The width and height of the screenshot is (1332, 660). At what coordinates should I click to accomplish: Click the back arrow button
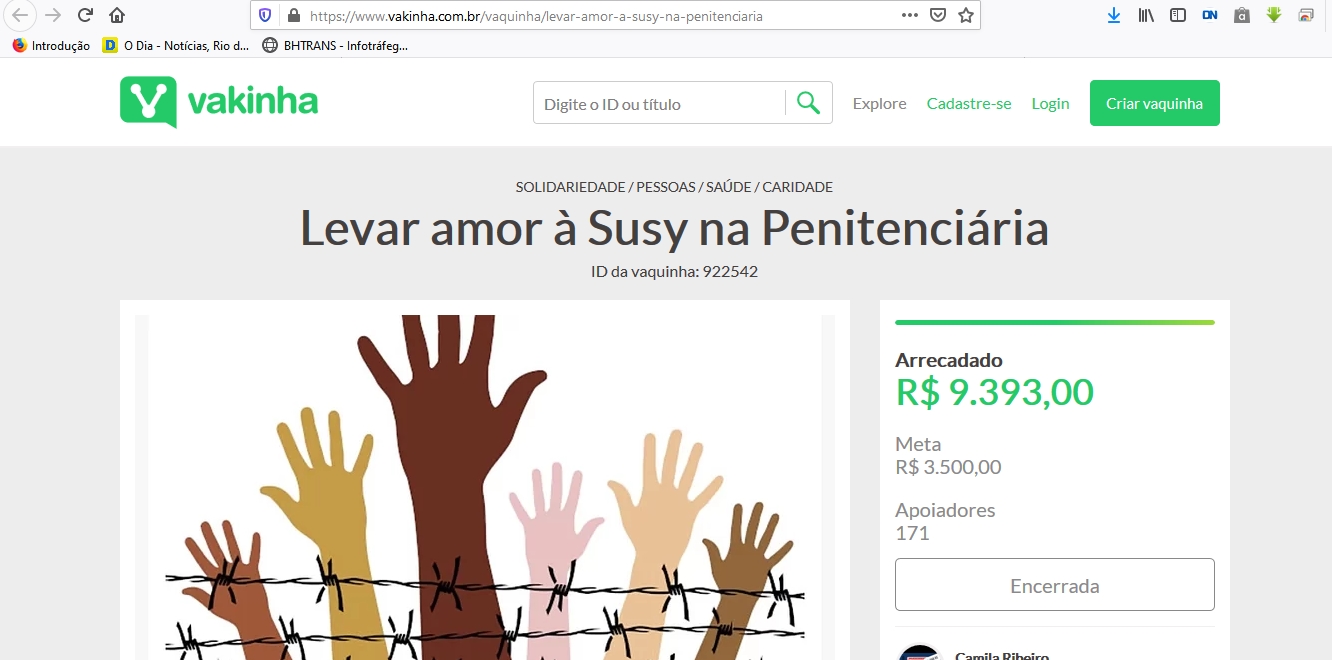(x=20, y=15)
